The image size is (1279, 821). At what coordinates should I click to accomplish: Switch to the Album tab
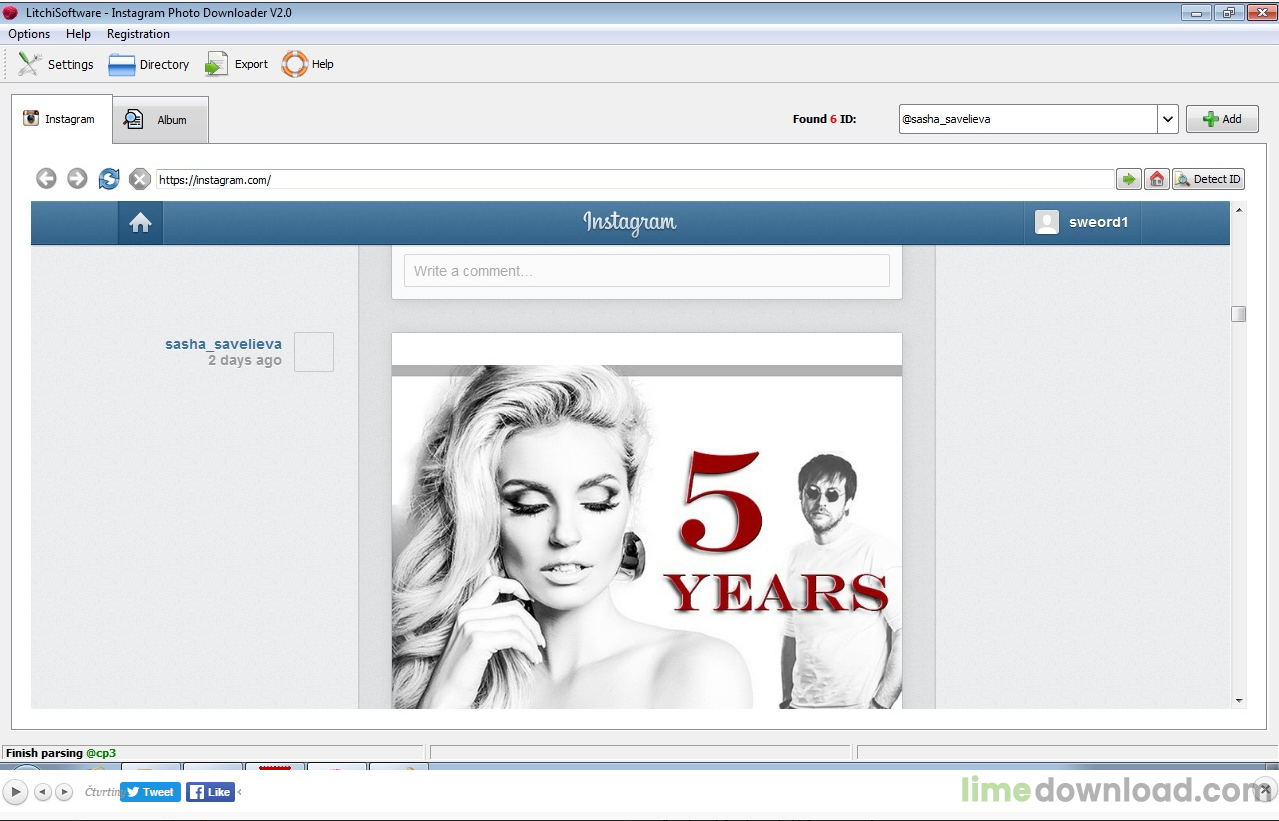click(160, 119)
